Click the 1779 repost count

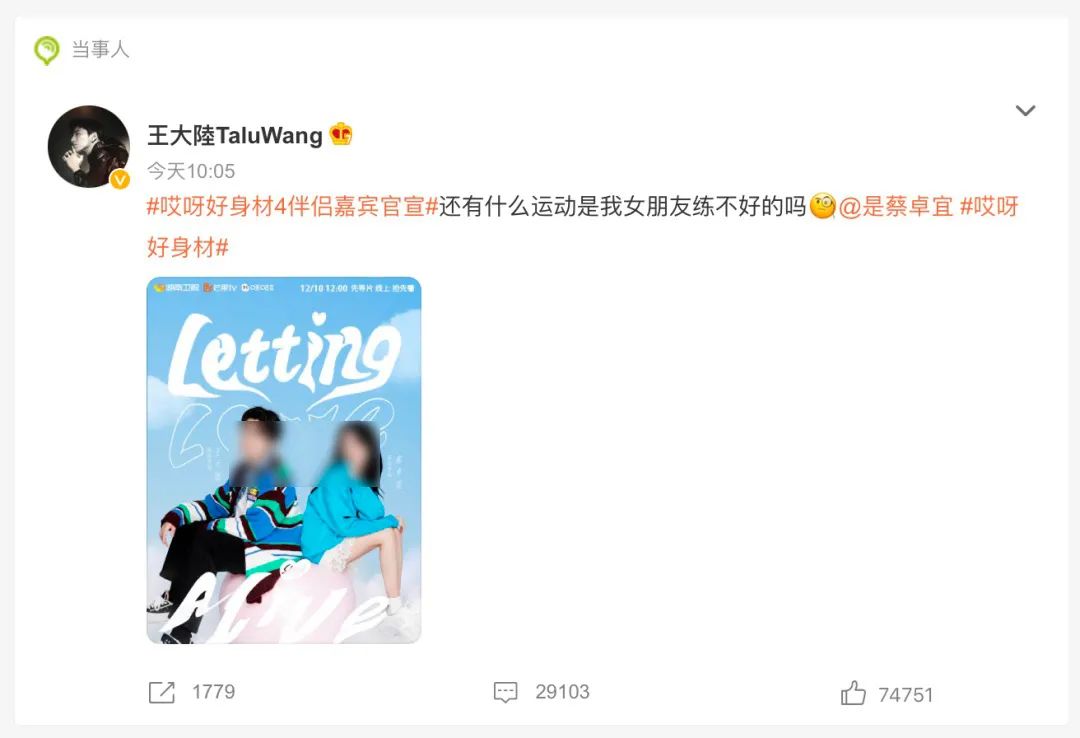click(214, 692)
